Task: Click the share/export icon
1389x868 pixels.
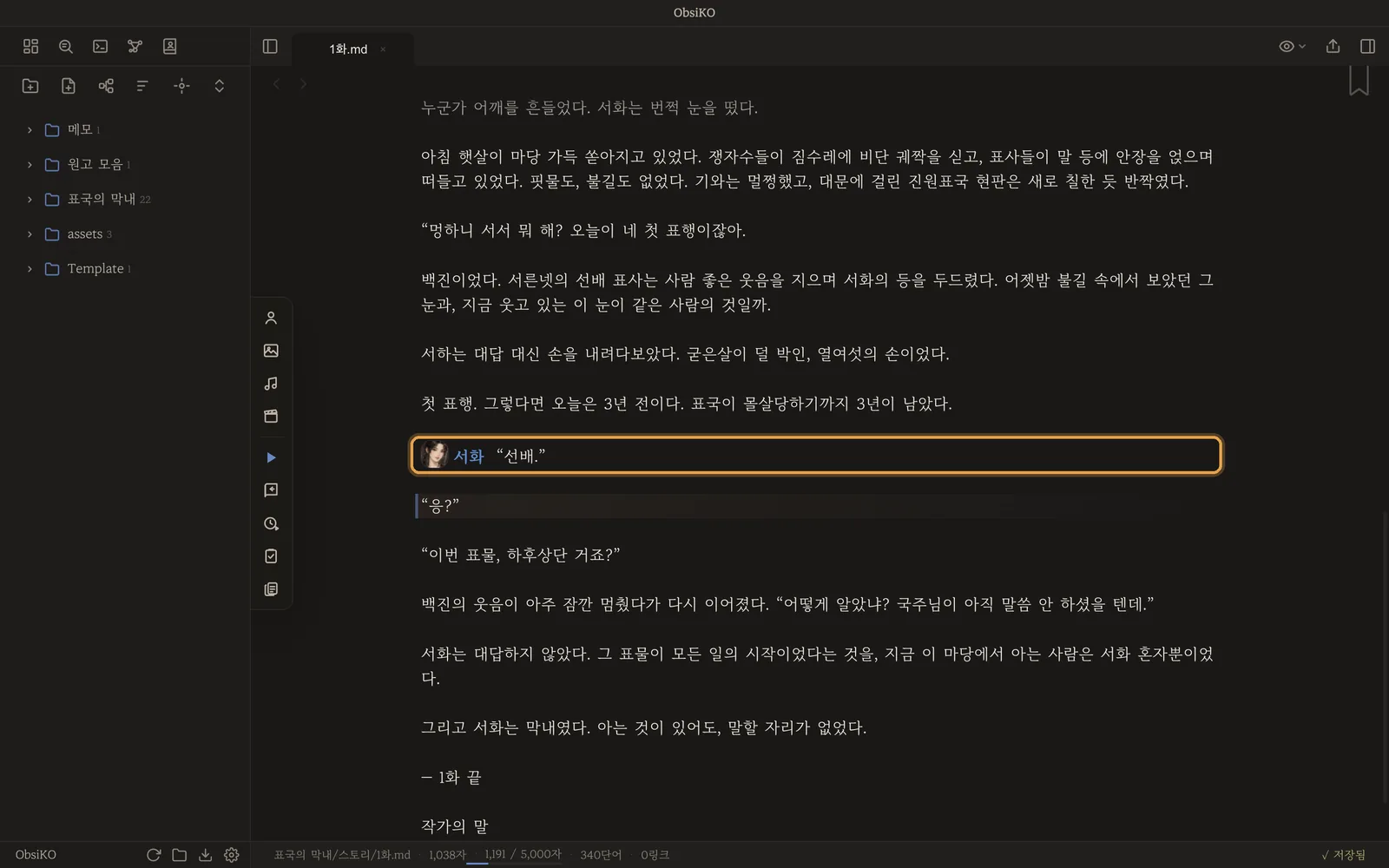Action: (1333, 46)
